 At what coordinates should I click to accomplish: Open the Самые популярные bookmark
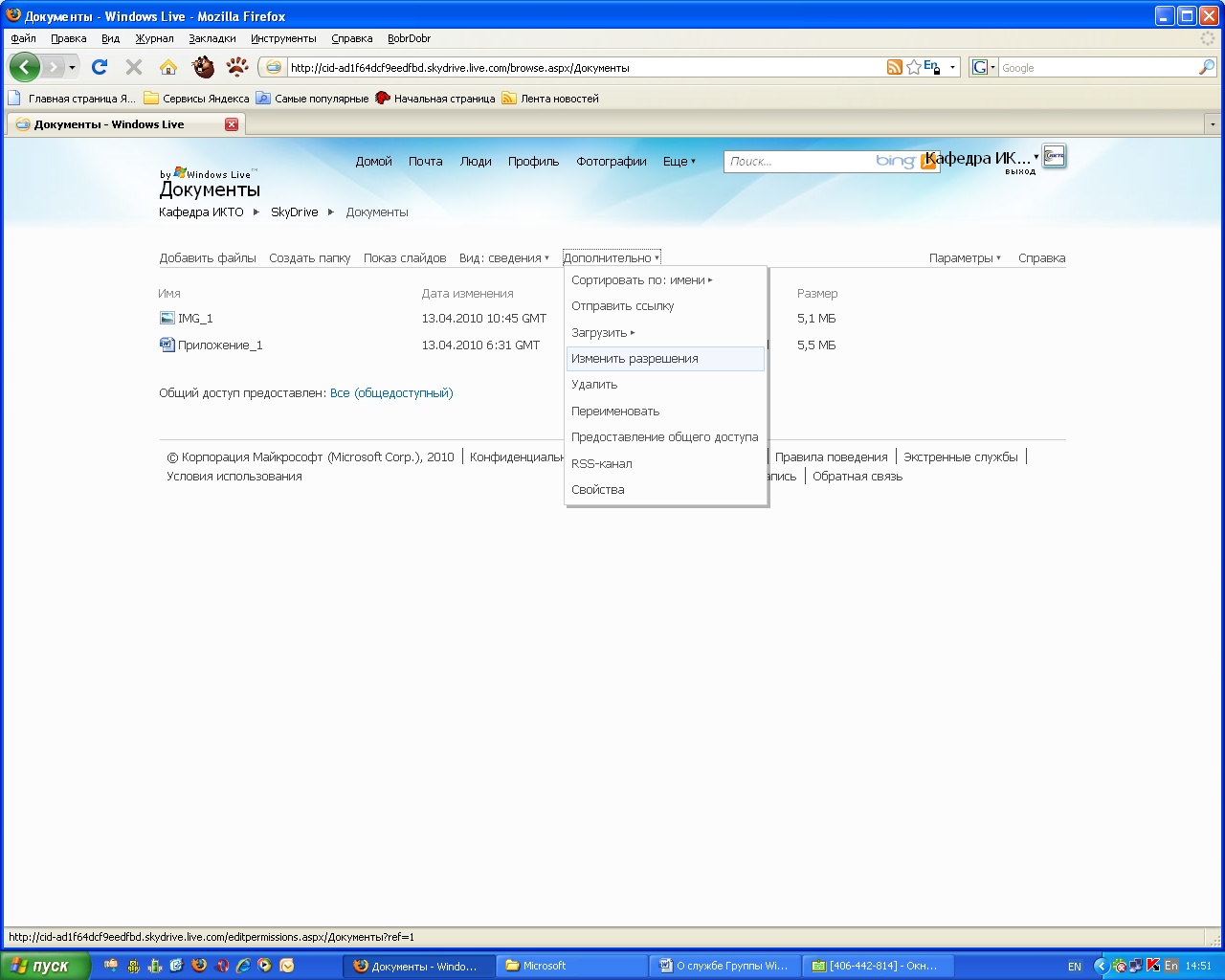tap(312, 98)
